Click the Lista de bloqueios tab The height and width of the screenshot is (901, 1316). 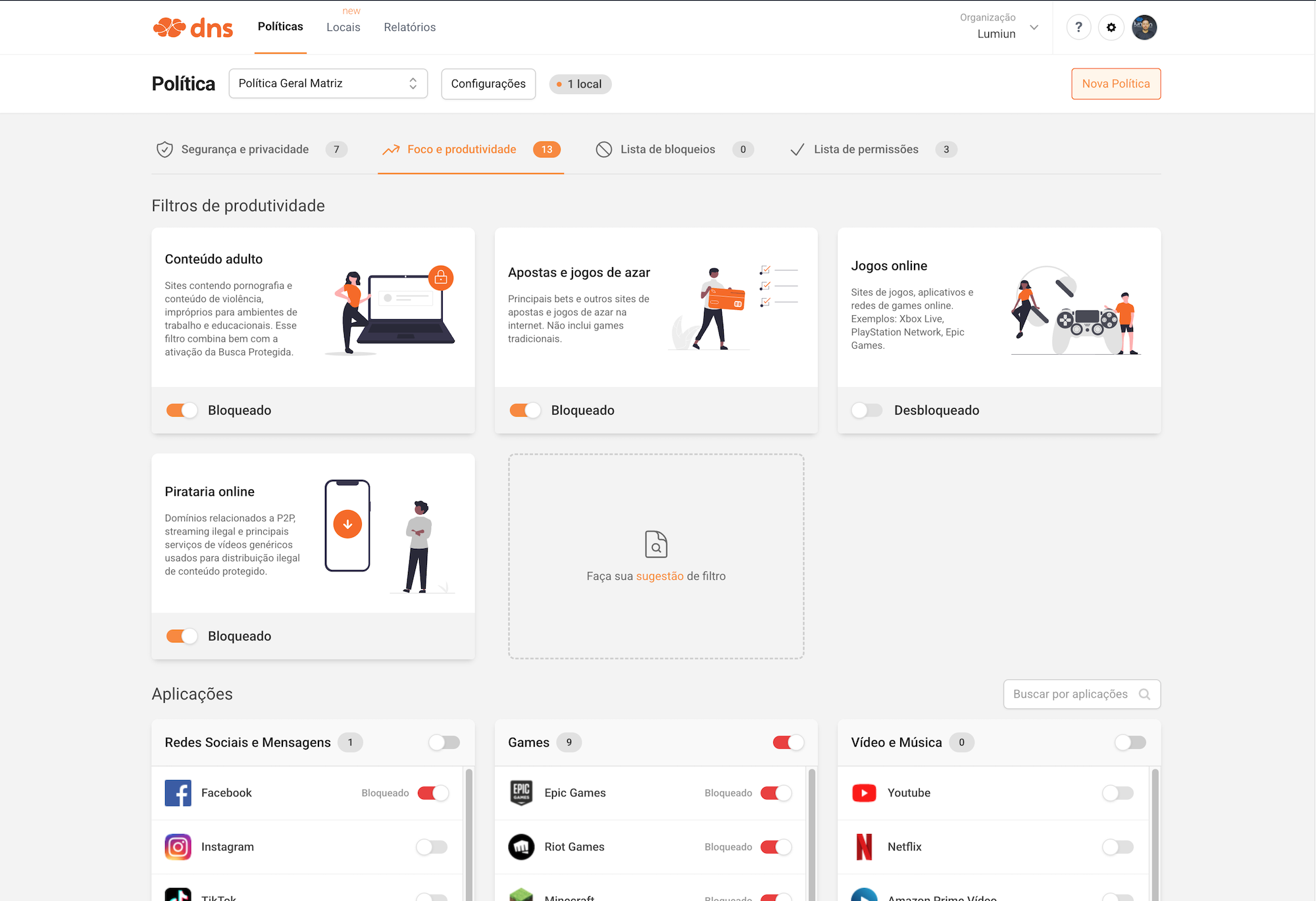tap(669, 148)
